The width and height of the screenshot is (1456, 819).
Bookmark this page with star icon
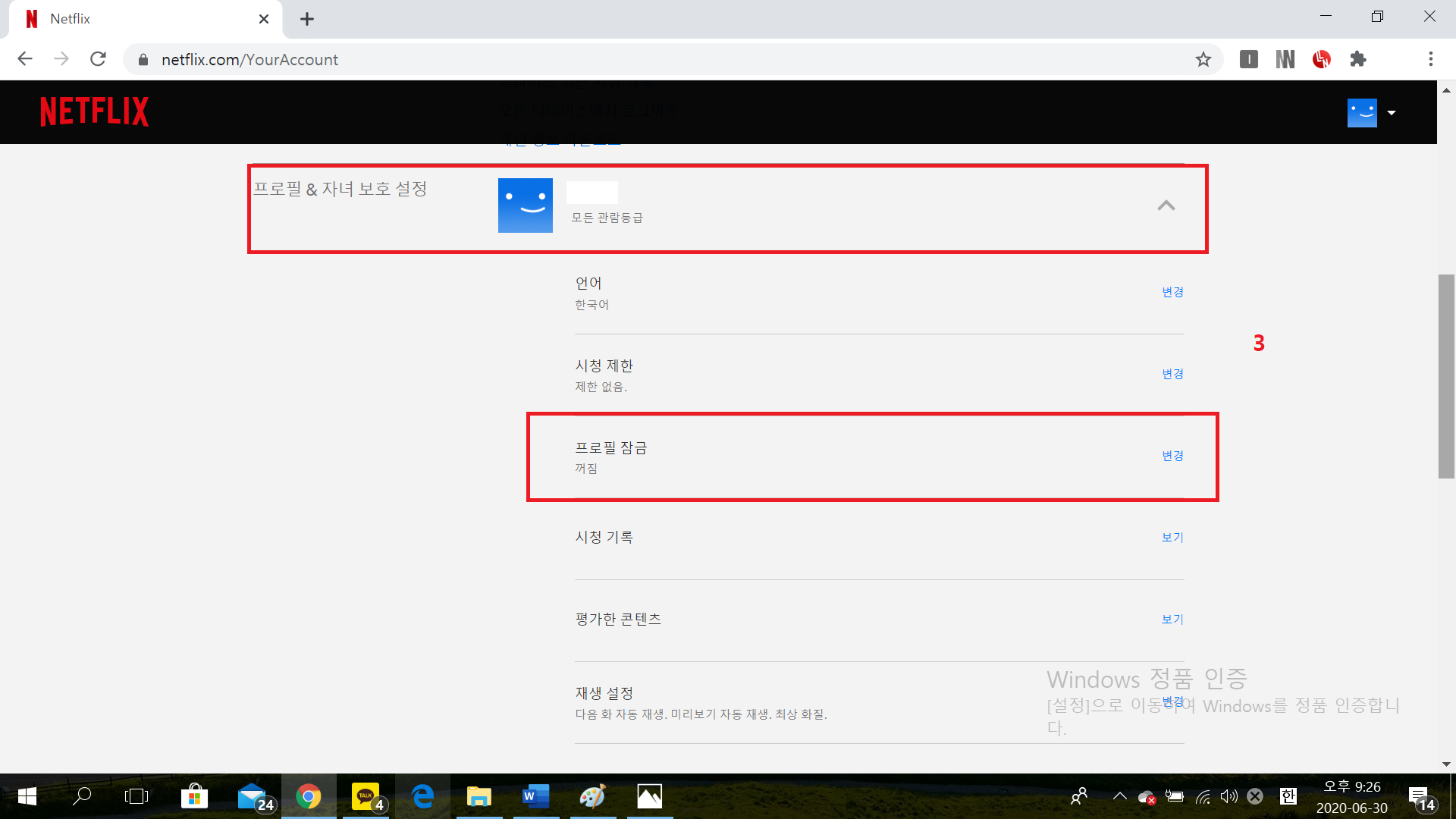click(1203, 59)
